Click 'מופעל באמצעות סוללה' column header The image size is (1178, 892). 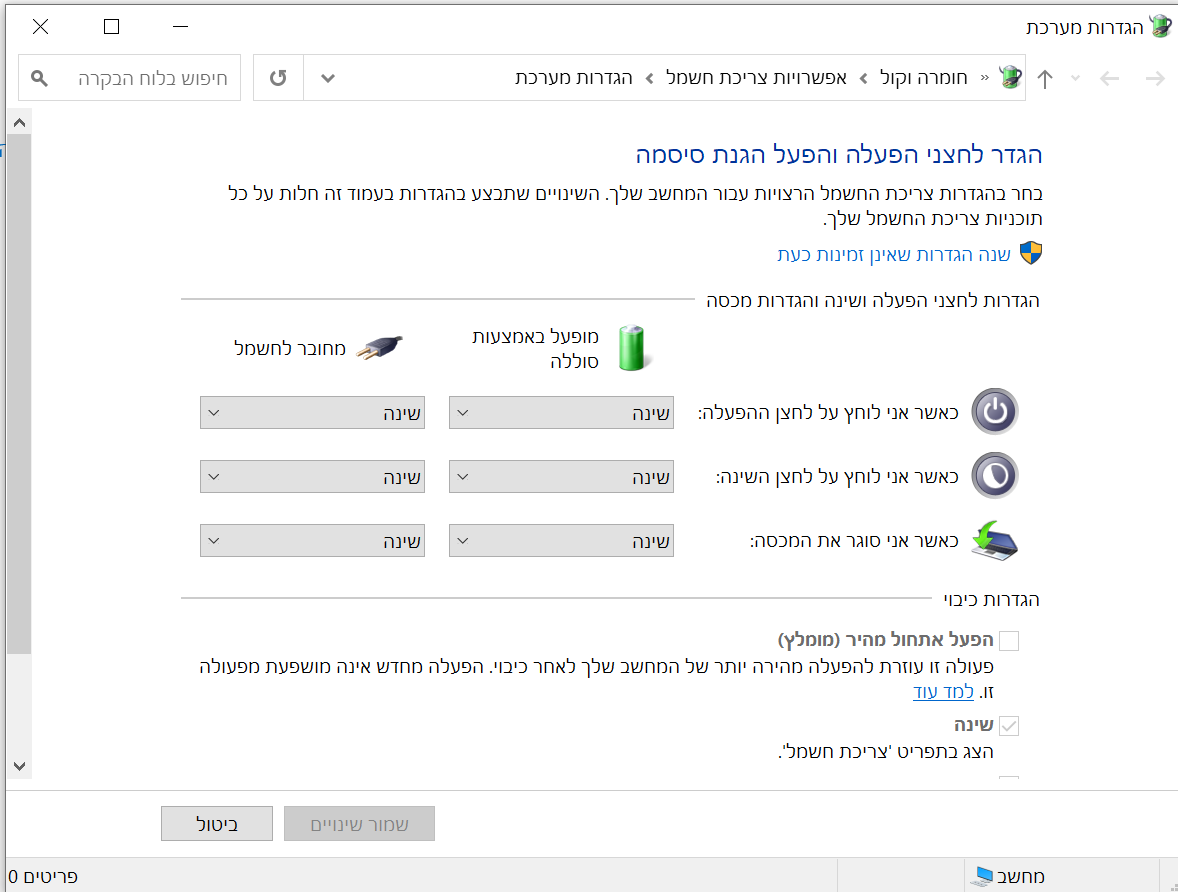[x=536, y=348]
